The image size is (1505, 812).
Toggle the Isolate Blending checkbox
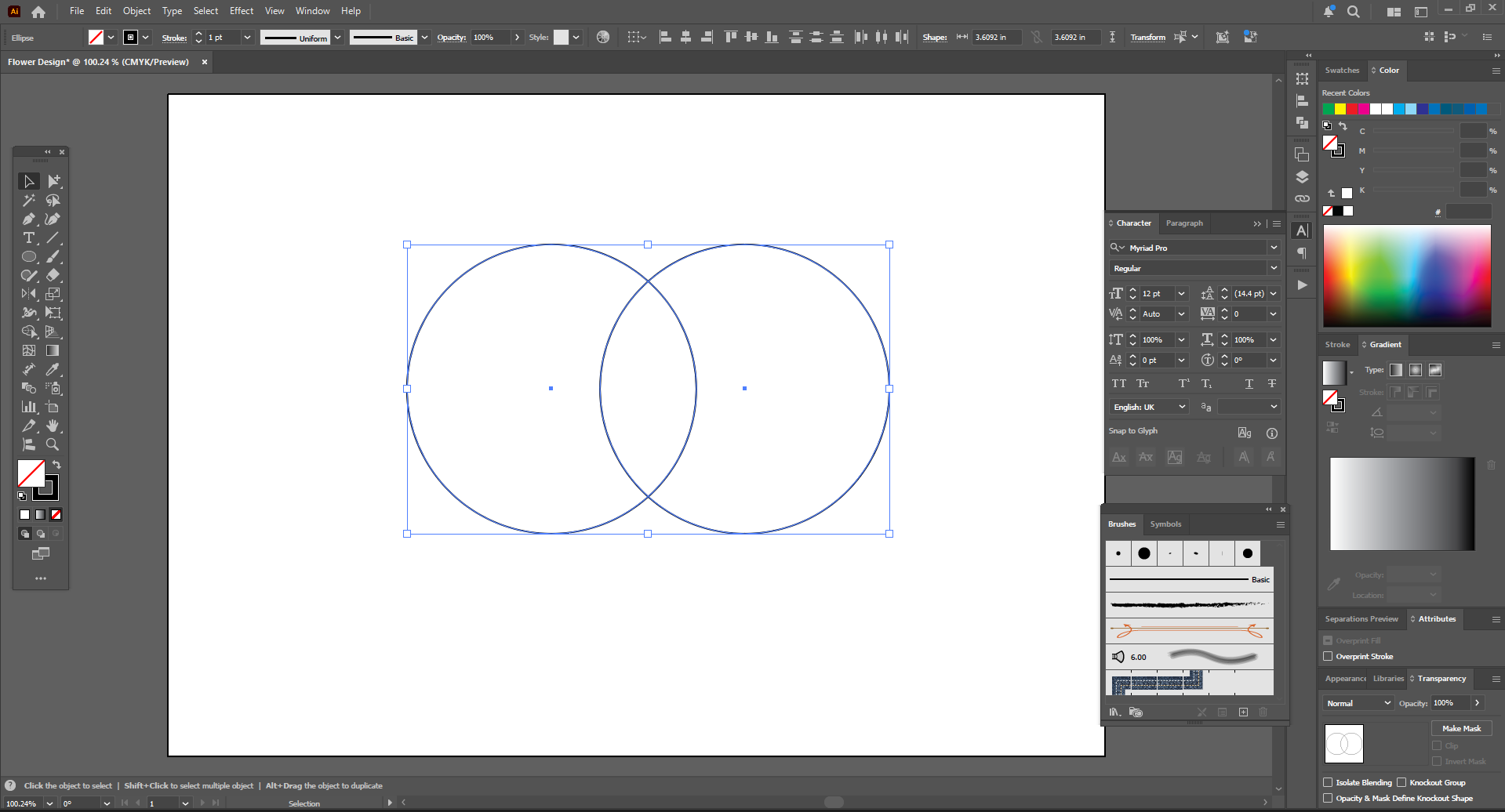[x=1328, y=782]
